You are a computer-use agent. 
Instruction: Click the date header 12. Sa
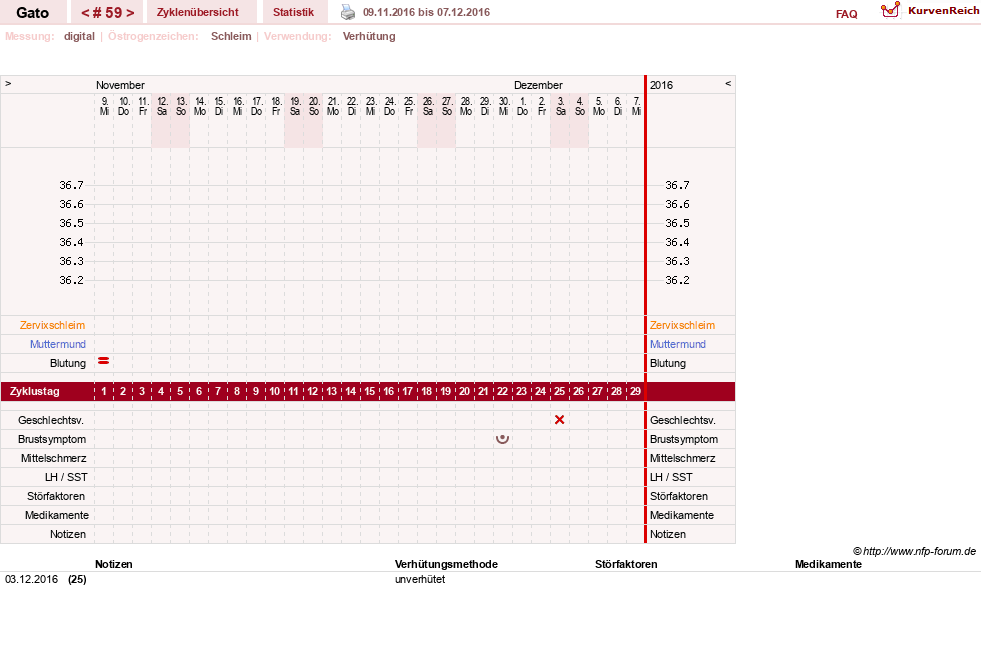click(162, 106)
